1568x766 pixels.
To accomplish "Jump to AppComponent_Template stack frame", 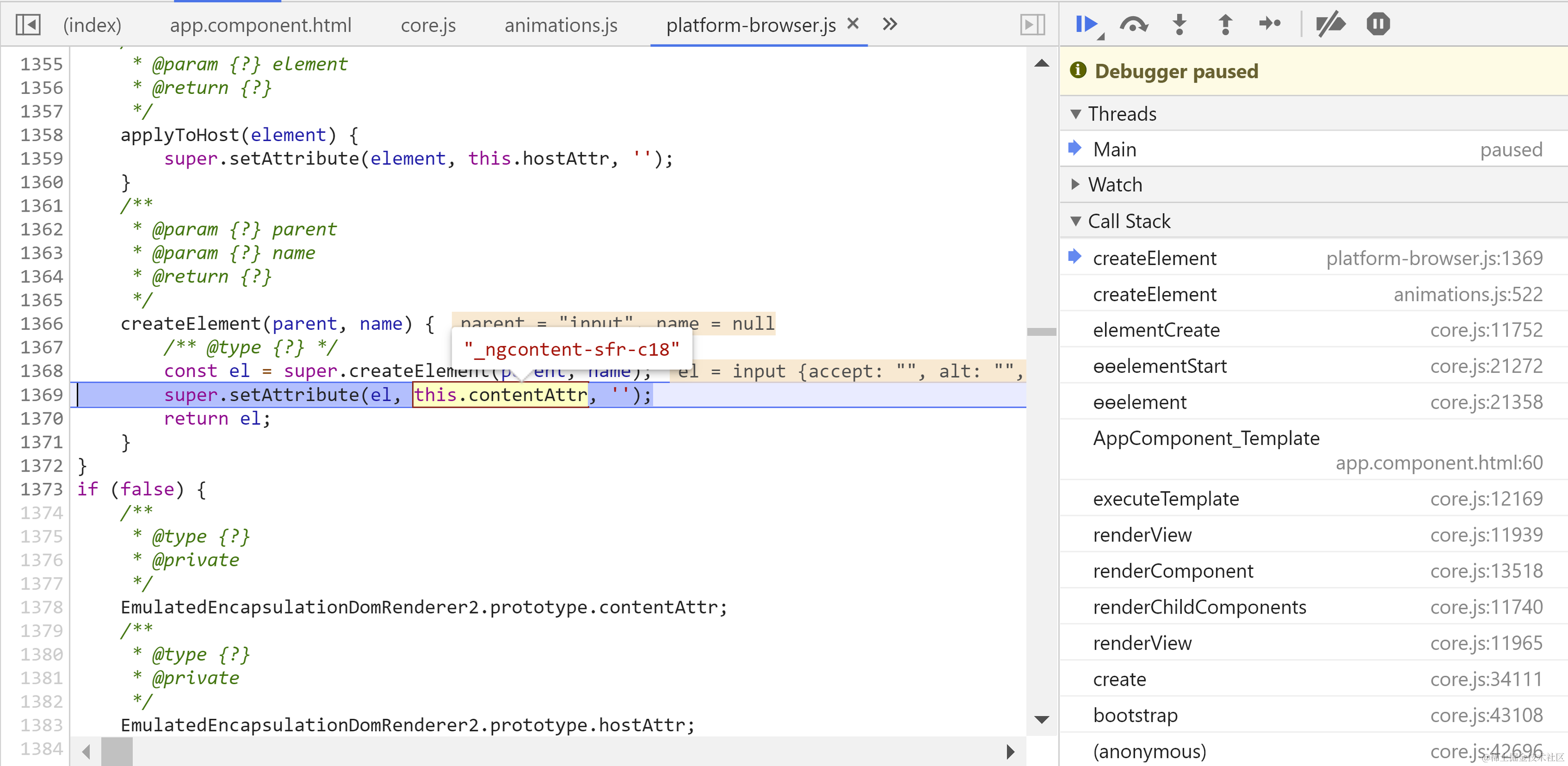I will 1206,438.
